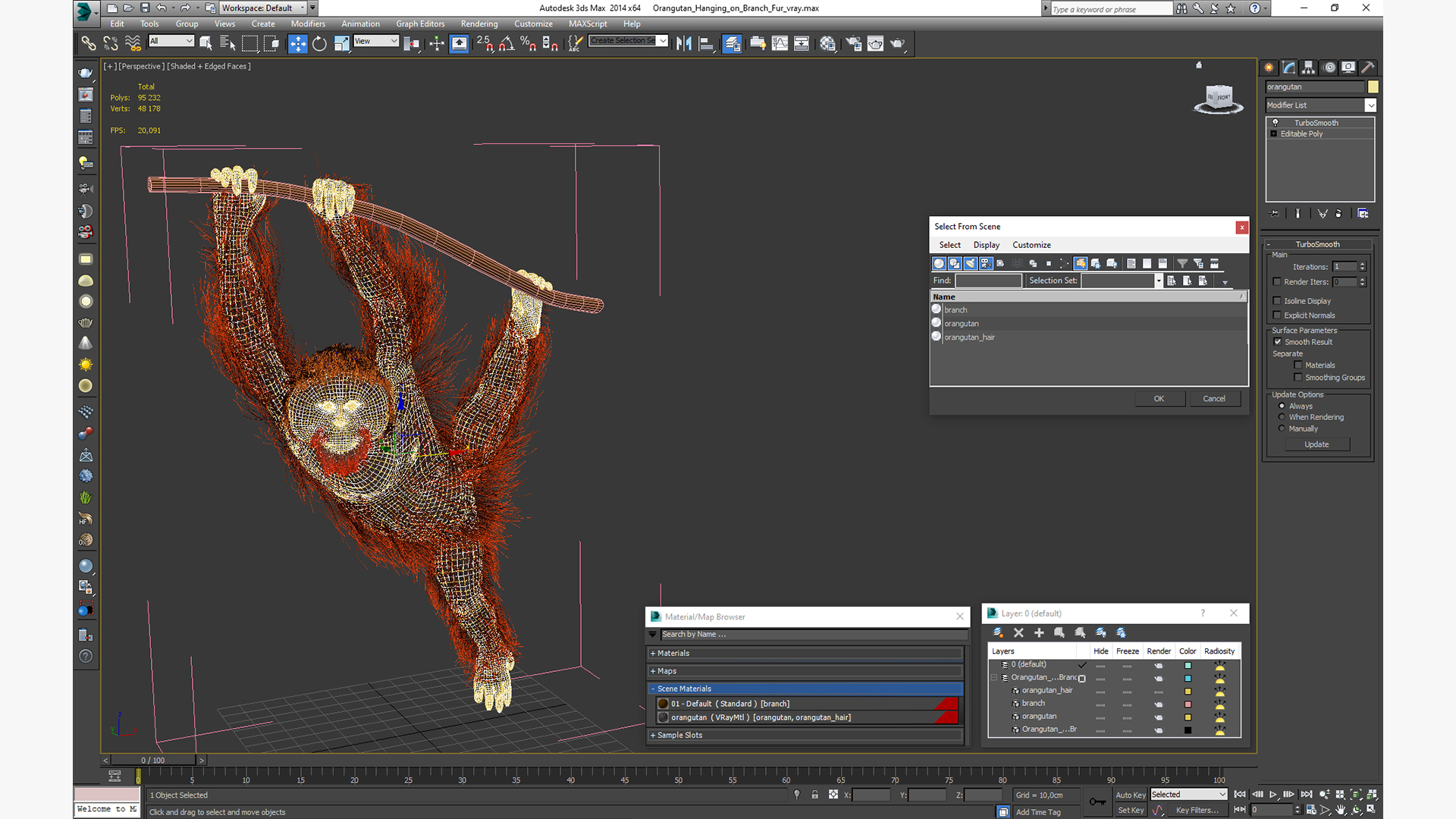
Task: Enable the Isoline Display checkbox
Action: 1277,300
